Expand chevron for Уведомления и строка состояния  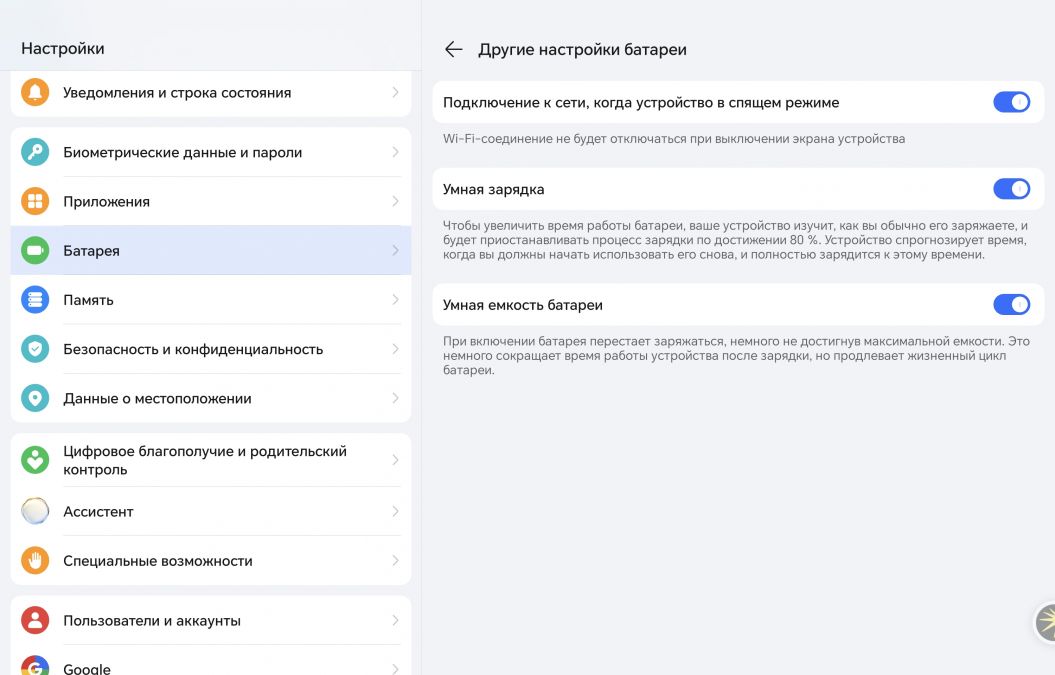[396, 92]
